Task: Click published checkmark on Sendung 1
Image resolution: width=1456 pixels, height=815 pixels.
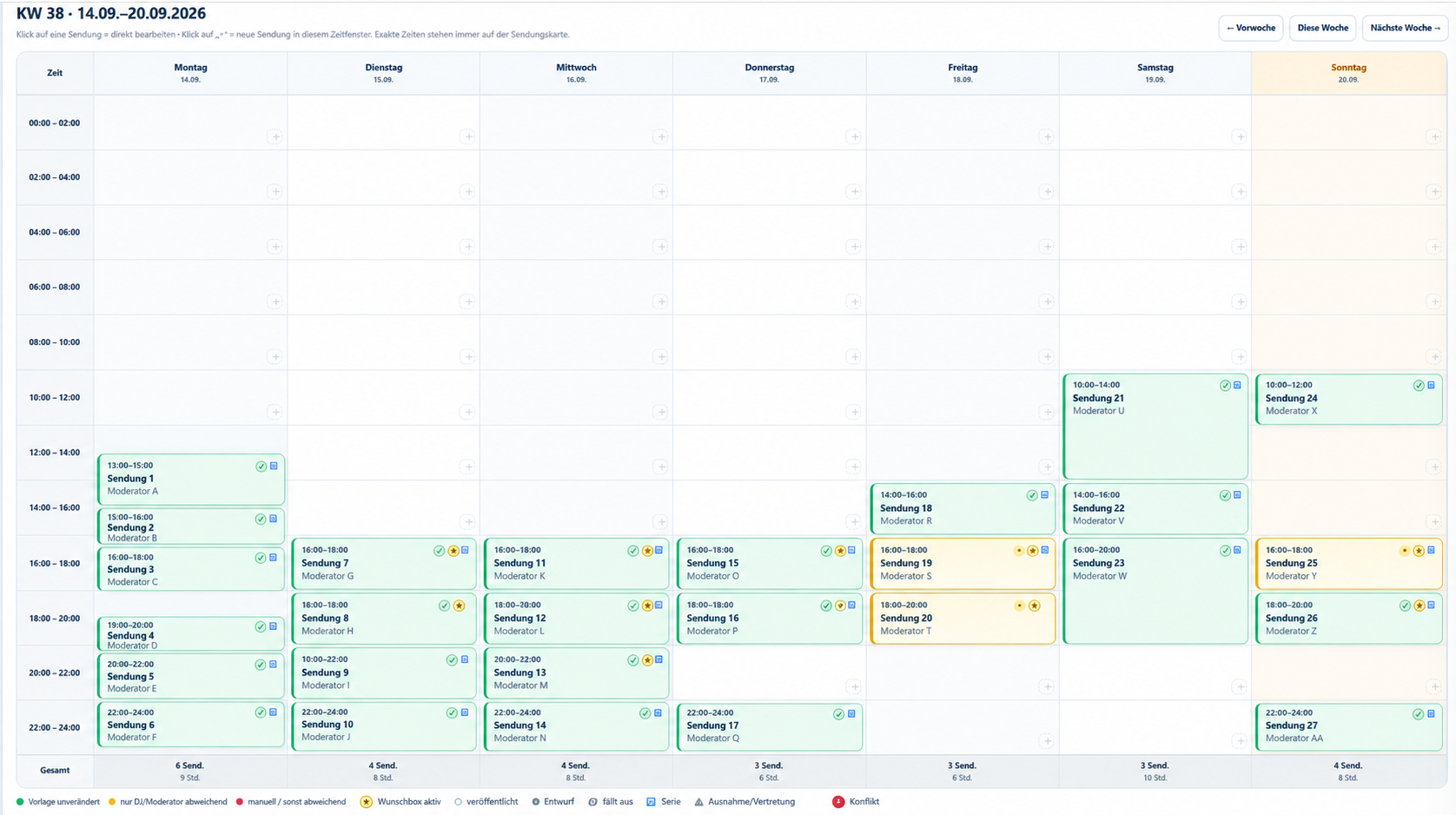Action: click(261, 467)
